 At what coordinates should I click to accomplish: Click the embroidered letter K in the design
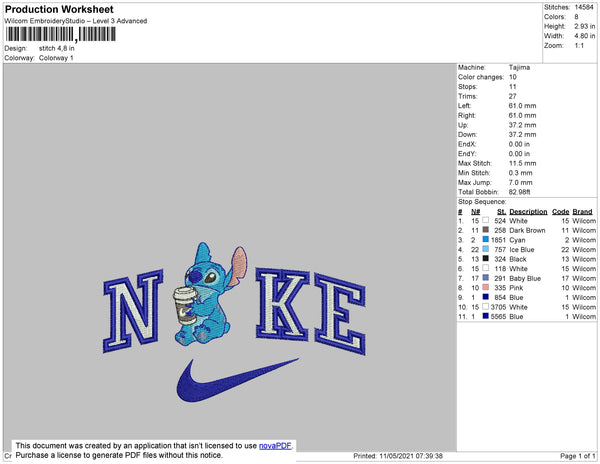click(282, 304)
